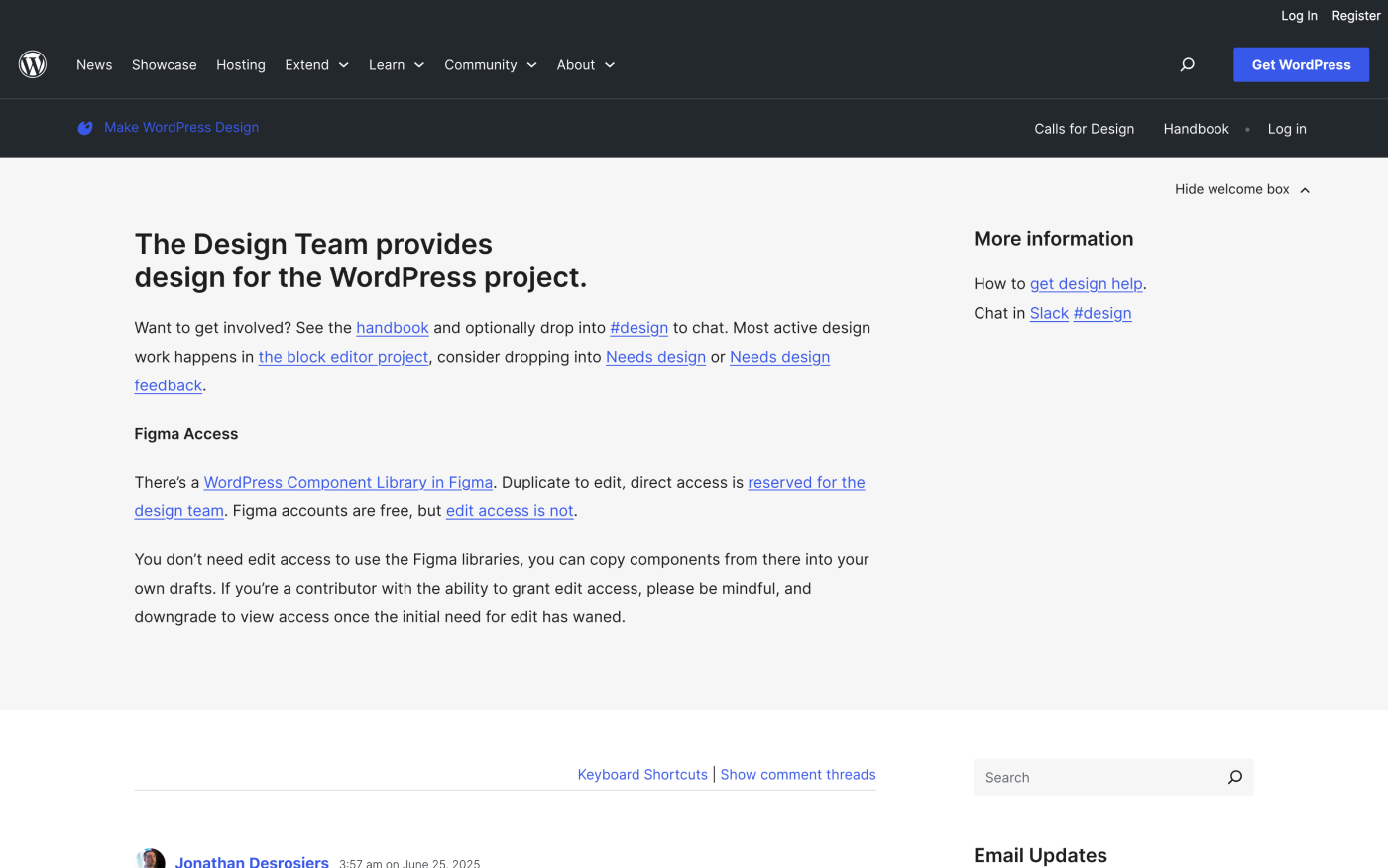The width and height of the screenshot is (1388, 868).
Task: Open the get design help link
Action: (1086, 283)
